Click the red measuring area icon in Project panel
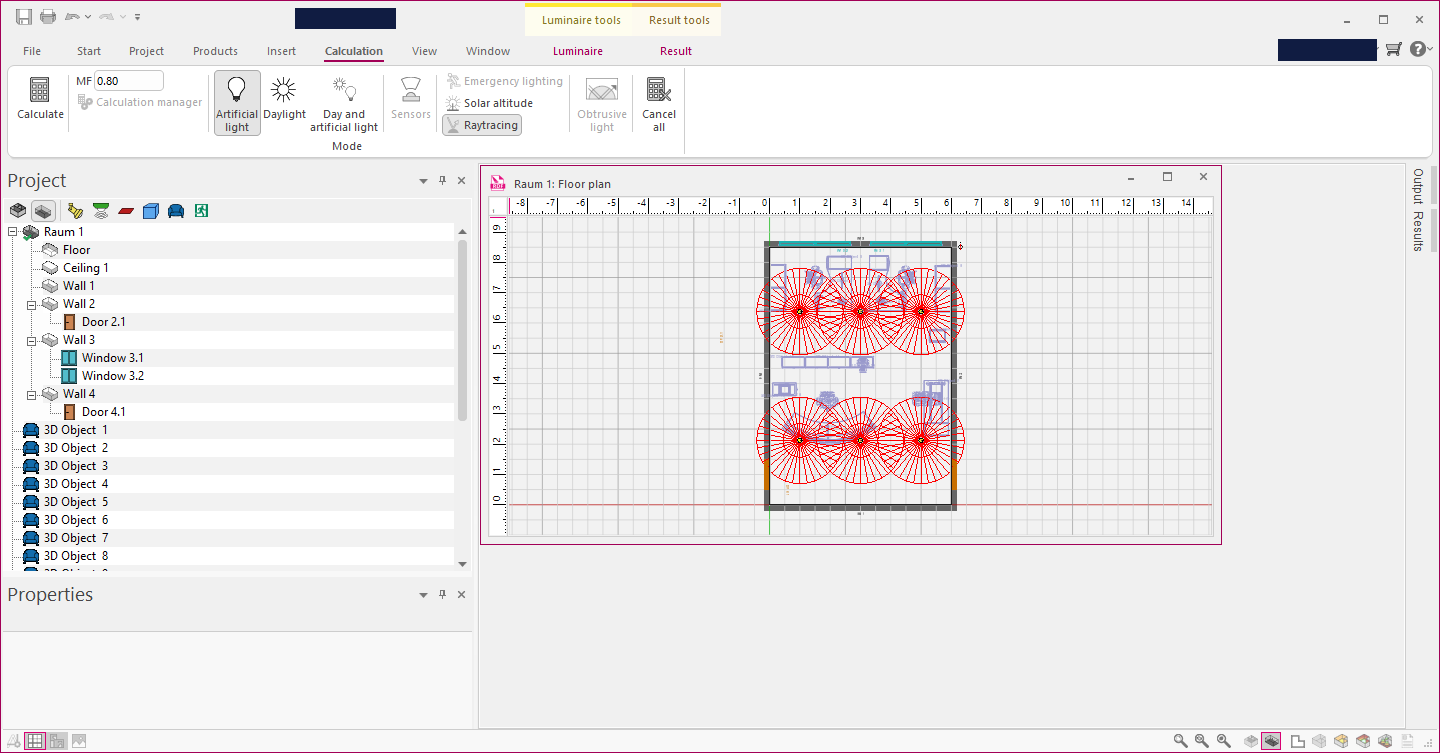 126,211
